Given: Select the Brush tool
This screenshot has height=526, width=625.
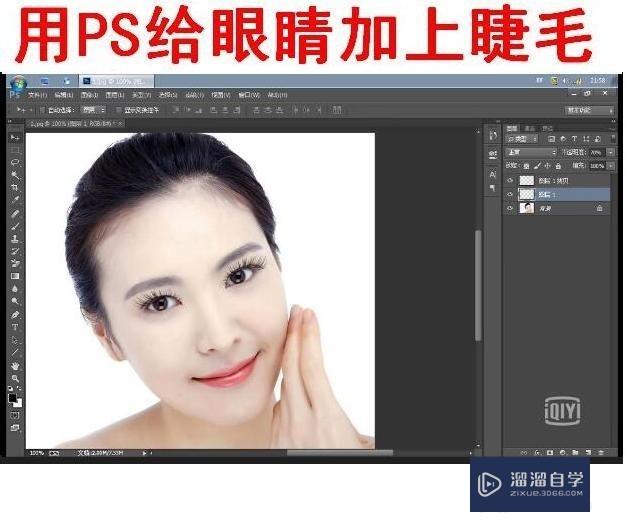Looking at the screenshot, I should (15, 226).
